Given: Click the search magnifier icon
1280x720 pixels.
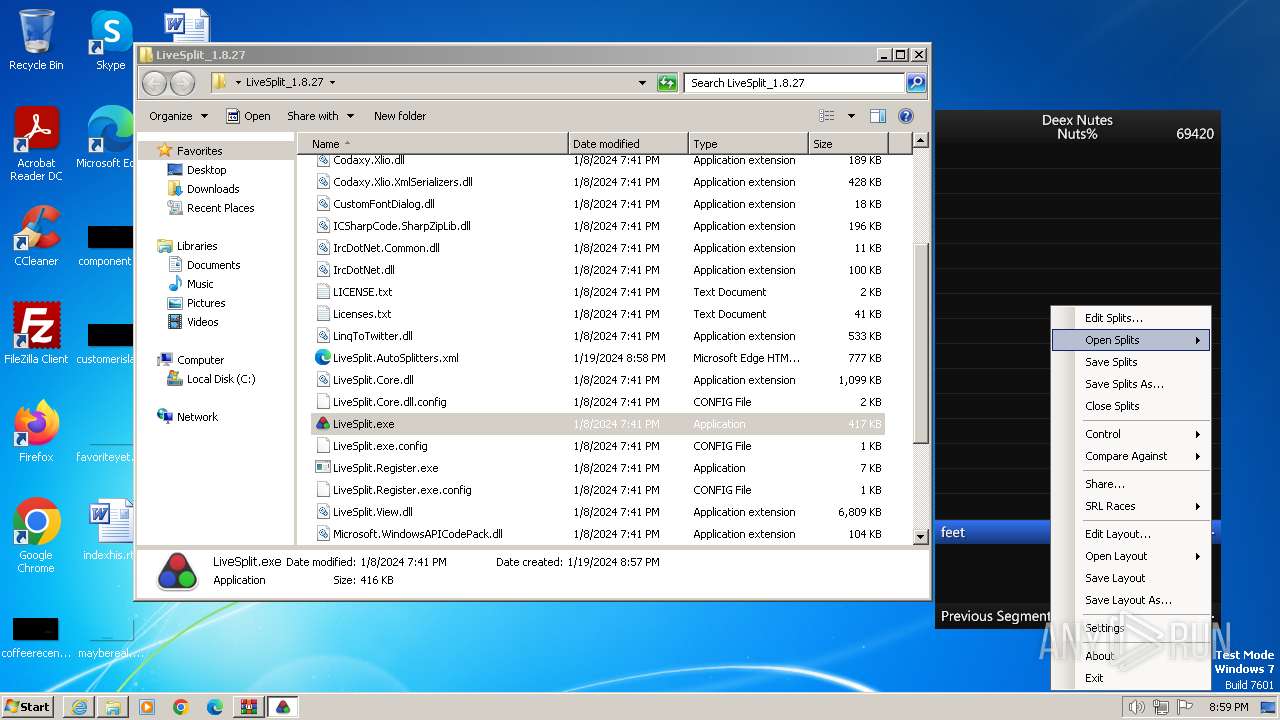Looking at the screenshot, I should pyautogui.click(x=916, y=83).
